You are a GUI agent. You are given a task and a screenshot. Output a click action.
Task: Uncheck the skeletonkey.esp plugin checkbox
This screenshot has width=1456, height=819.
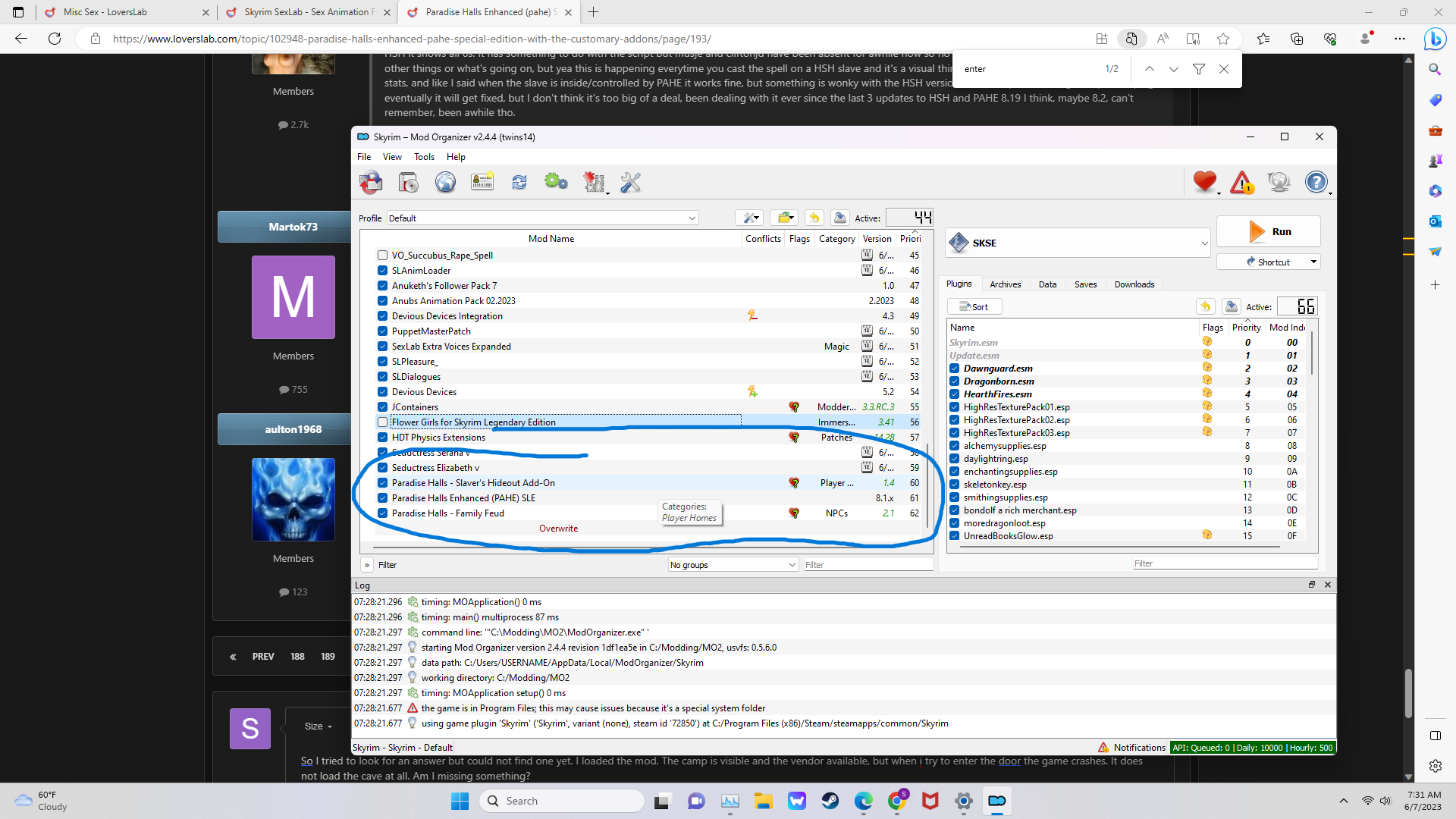tap(955, 485)
